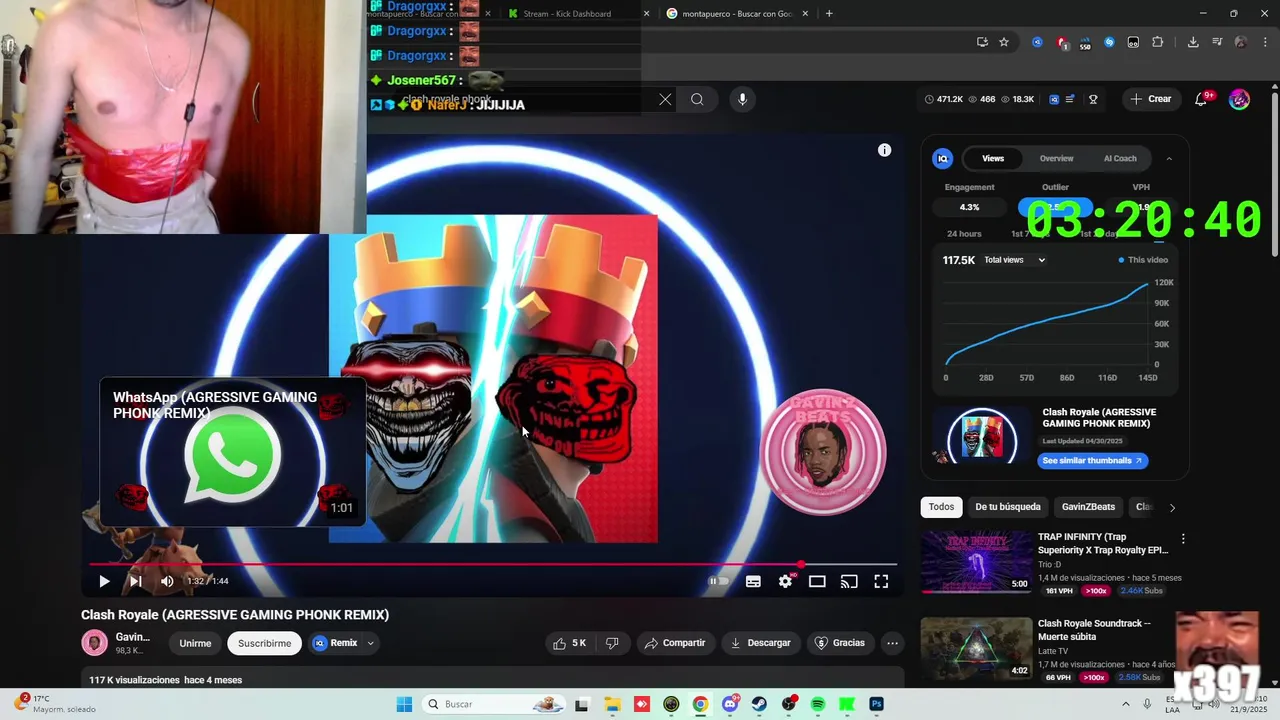Viewport: 1280px width, 720px height.
Task: Click the GavinZ Beats channel watermark
Action: (x=822, y=452)
